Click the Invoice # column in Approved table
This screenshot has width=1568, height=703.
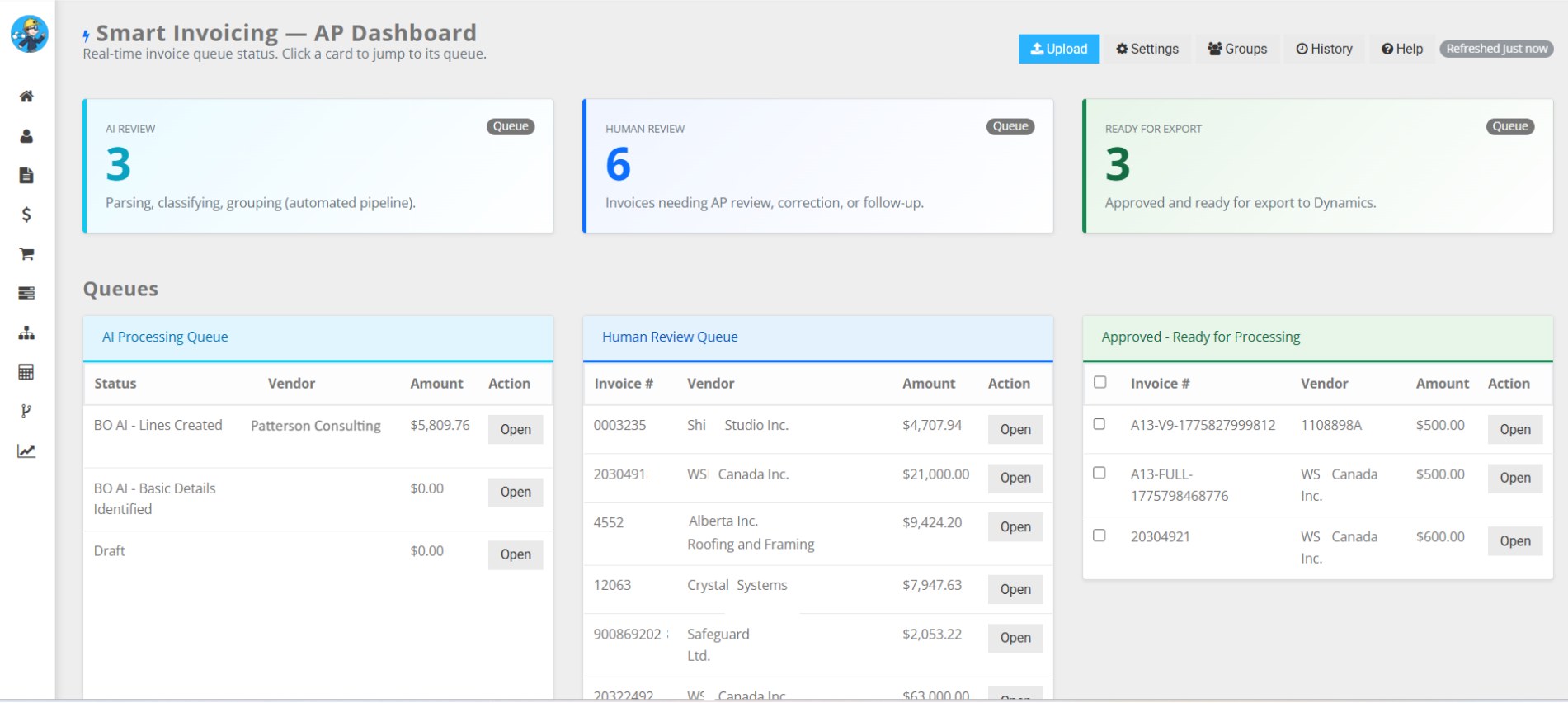click(x=1160, y=384)
